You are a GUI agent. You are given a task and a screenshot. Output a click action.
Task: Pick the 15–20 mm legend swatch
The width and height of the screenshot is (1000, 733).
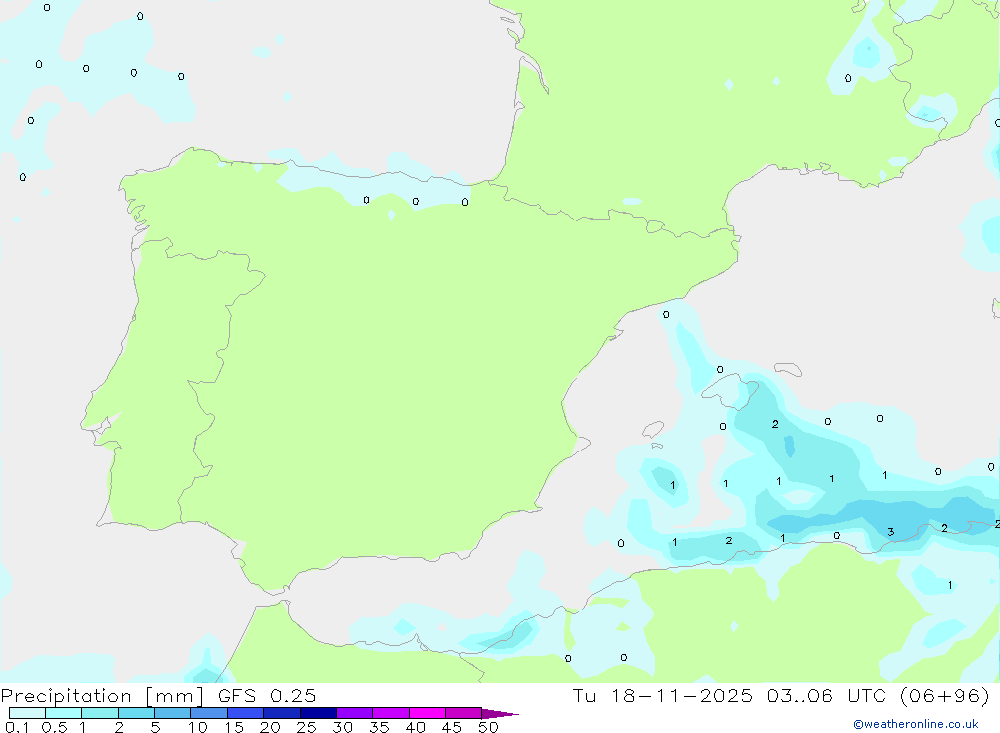click(x=246, y=713)
